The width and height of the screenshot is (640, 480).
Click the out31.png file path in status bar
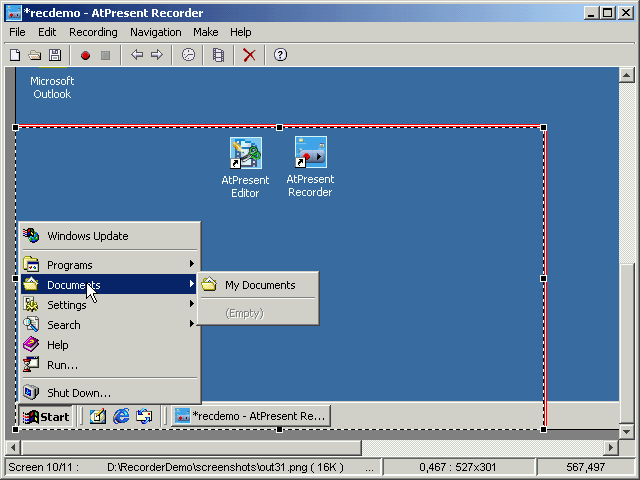[225, 467]
